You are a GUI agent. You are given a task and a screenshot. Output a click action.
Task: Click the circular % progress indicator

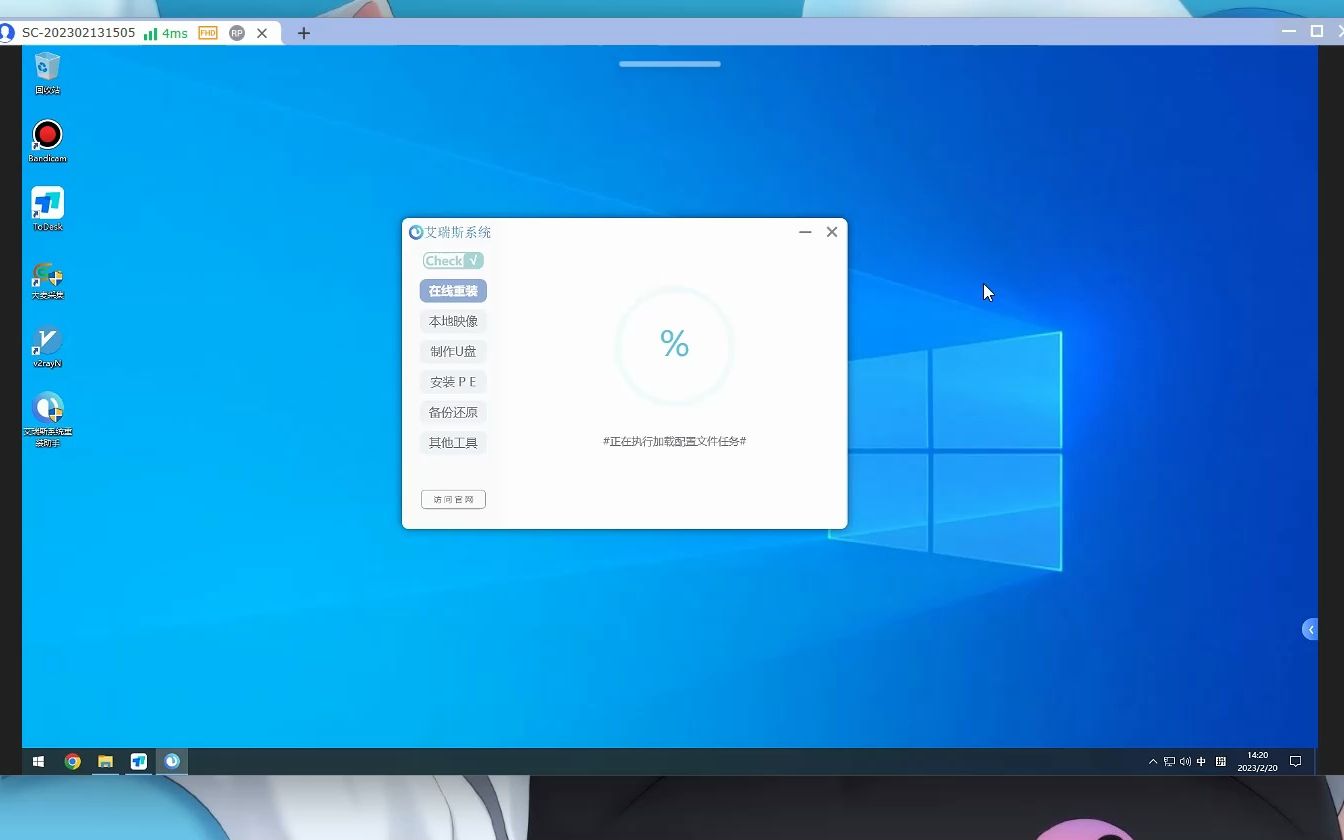pyautogui.click(x=674, y=345)
